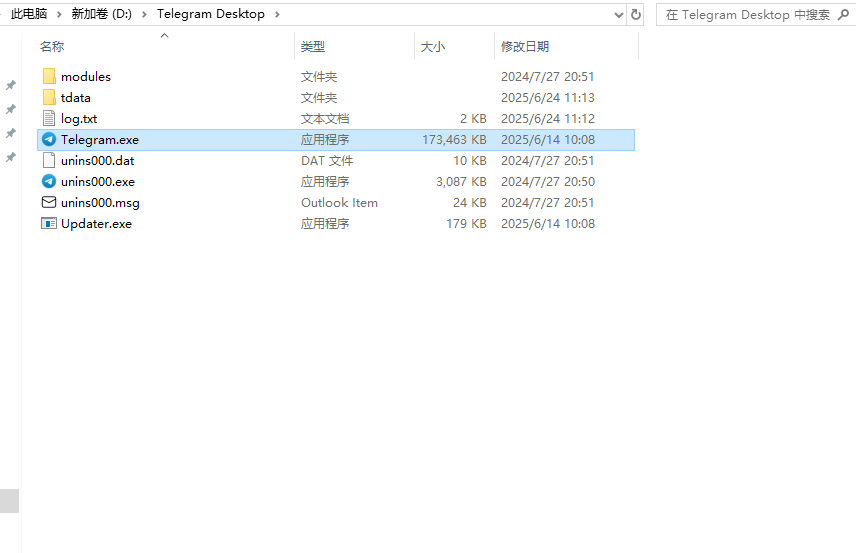This screenshot has width=856, height=553.
Task: Click the 2025/6/24 11:13 date cell
Action: [548, 98]
